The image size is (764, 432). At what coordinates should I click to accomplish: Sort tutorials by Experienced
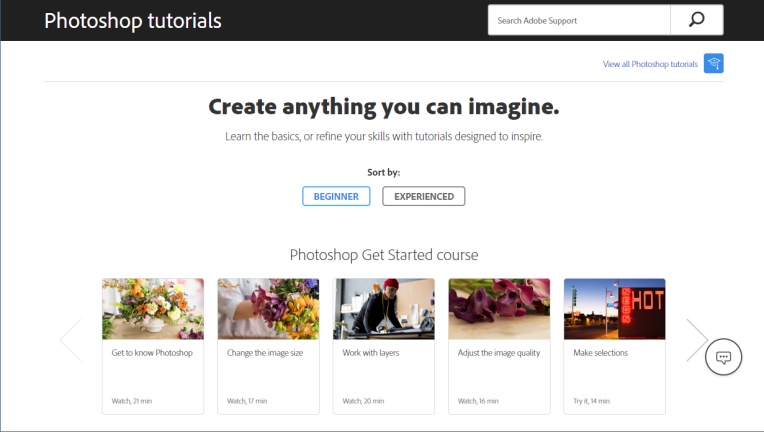pyautogui.click(x=424, y=196)
